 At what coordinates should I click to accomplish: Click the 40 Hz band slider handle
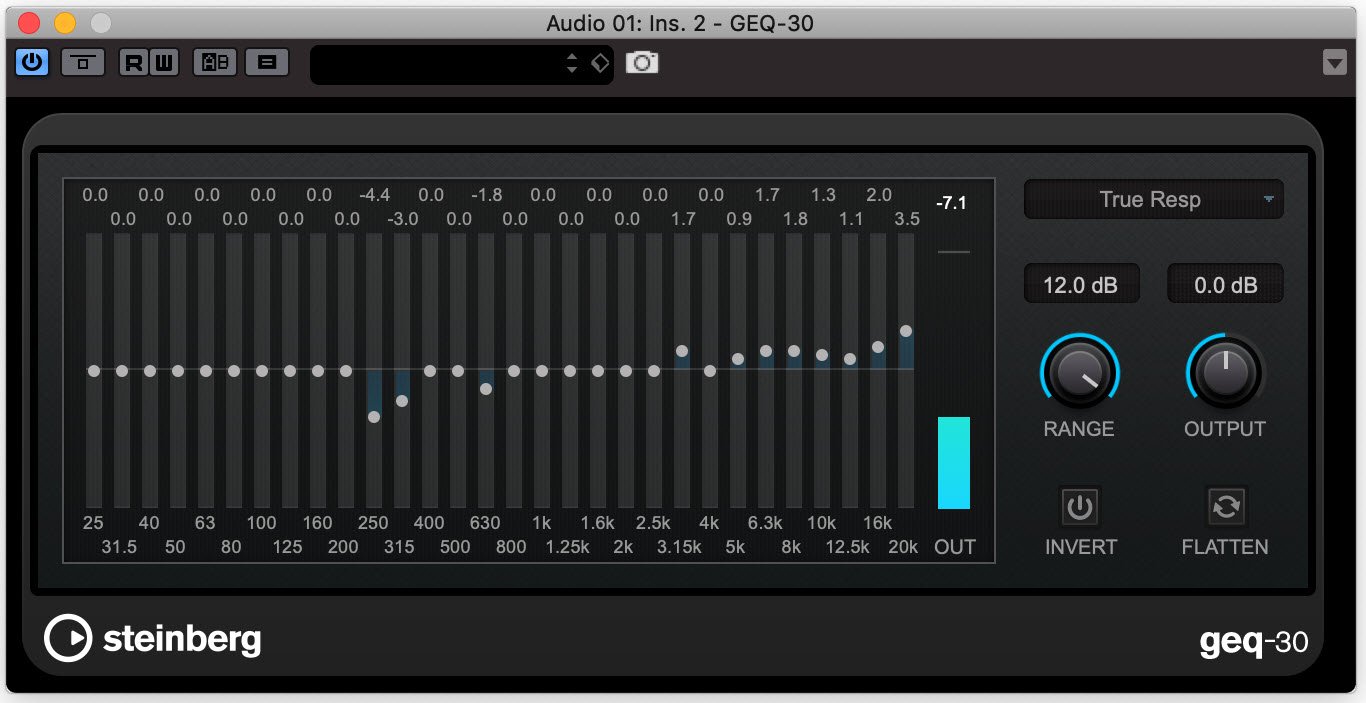coord(150,371)
